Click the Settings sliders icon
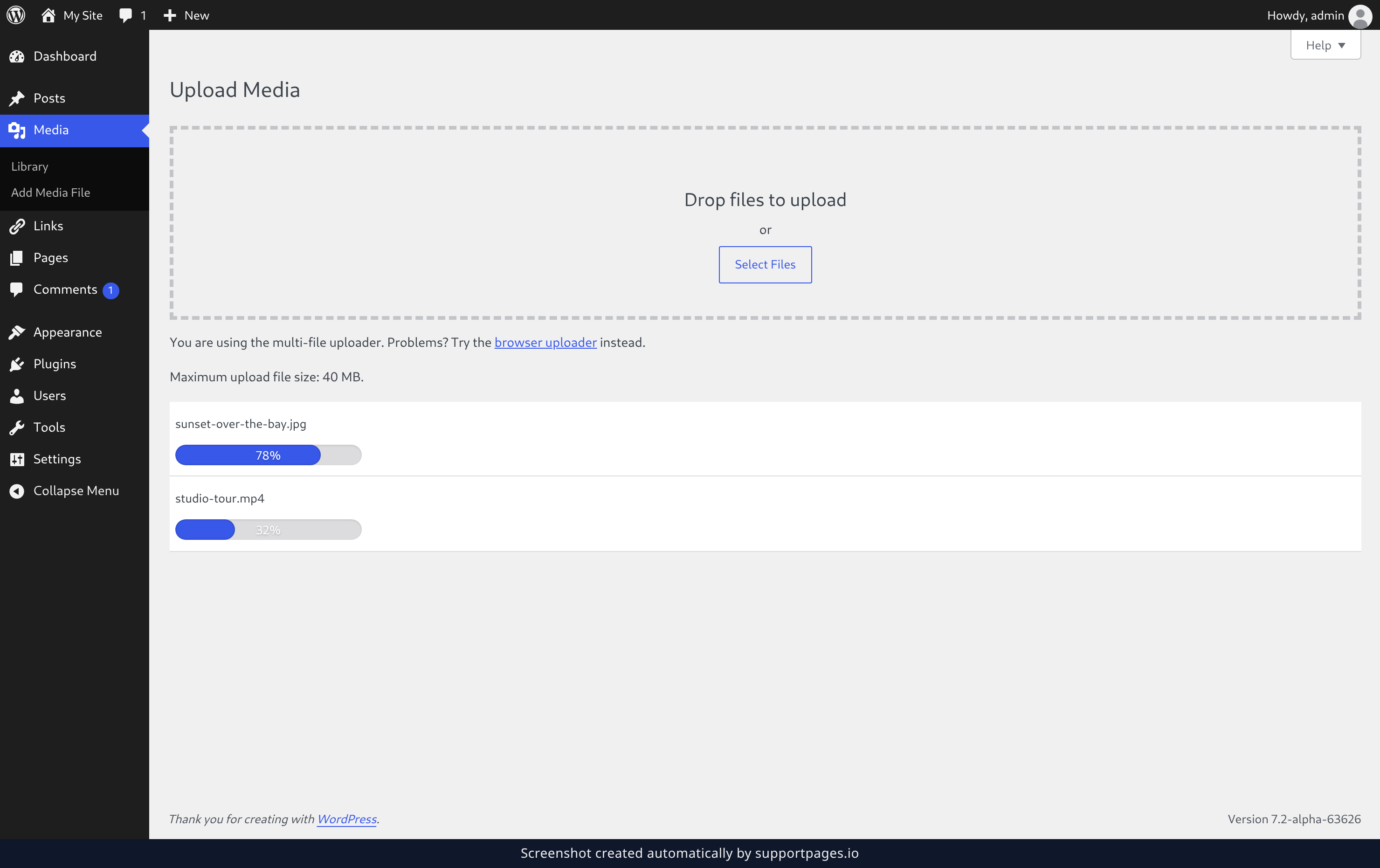The image size is (1380, 868). point(17,459)
